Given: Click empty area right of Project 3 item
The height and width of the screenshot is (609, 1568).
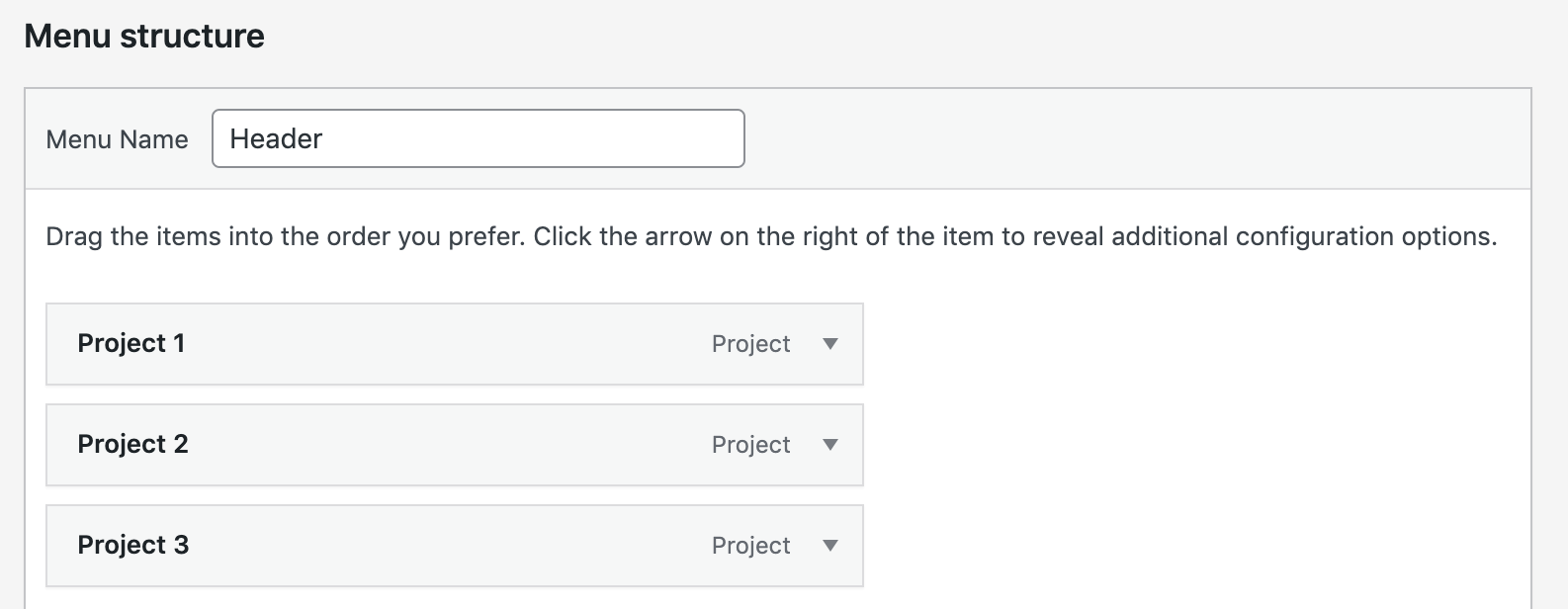Looking at the screenshot, I should tap(1186, 546).
